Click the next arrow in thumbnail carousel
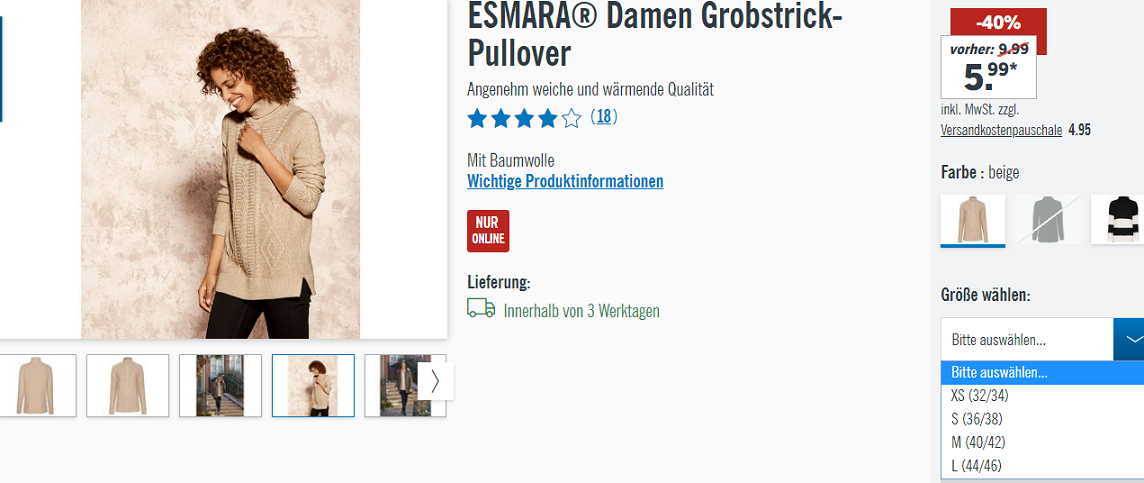 tap(436, 381)
